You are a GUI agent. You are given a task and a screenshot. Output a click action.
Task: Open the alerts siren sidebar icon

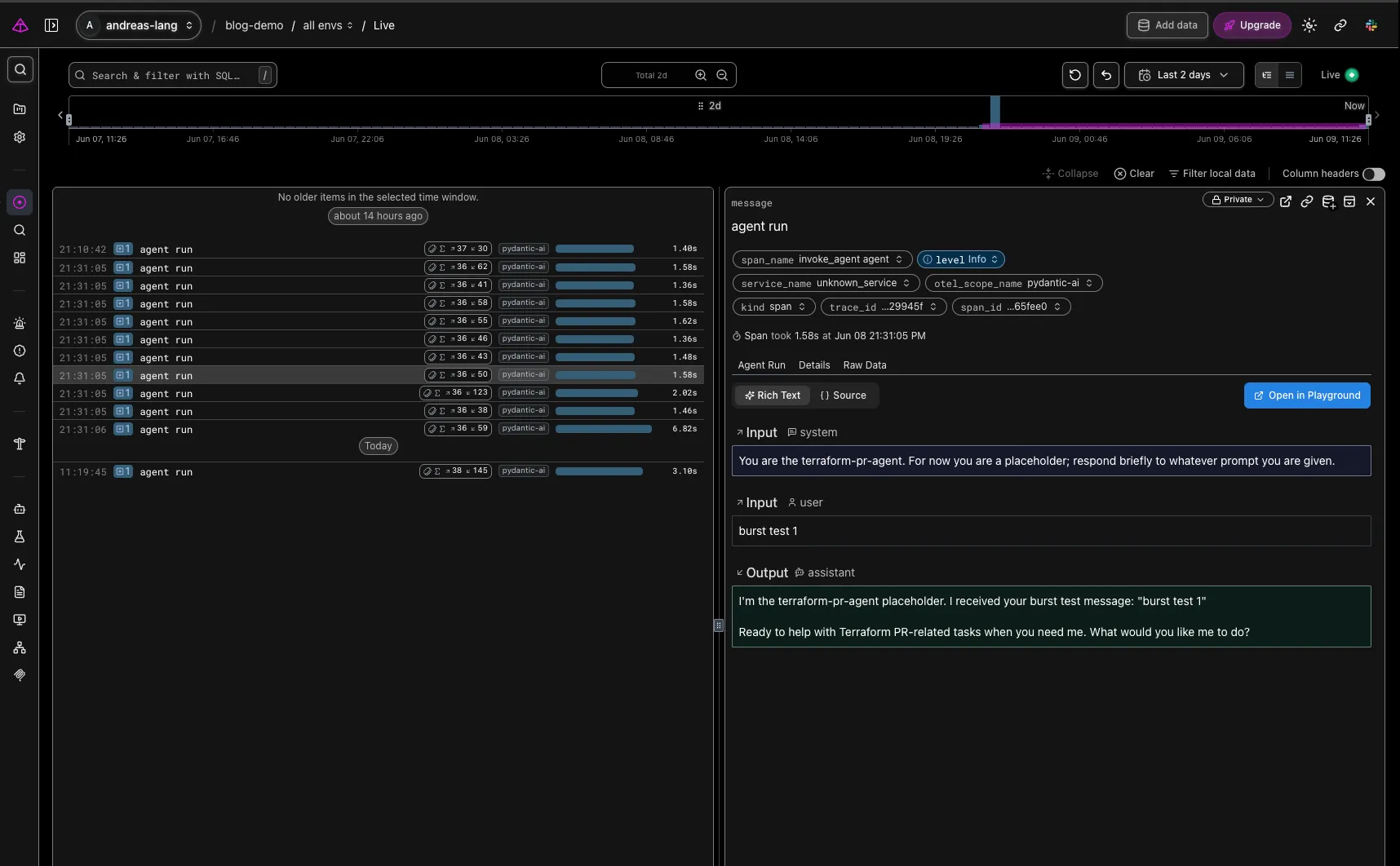[x=20, y=323]
